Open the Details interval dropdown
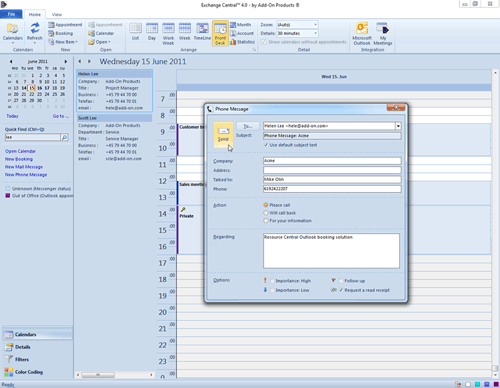500x388 pixels. 315,33
